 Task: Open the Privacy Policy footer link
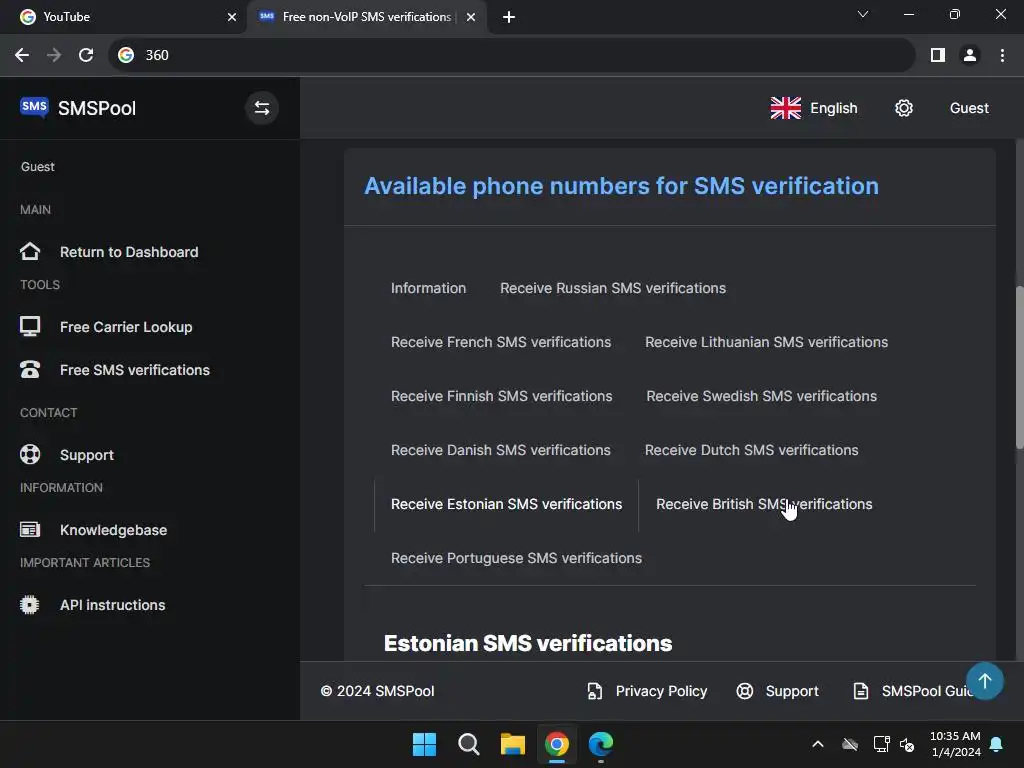coord(660,691)
